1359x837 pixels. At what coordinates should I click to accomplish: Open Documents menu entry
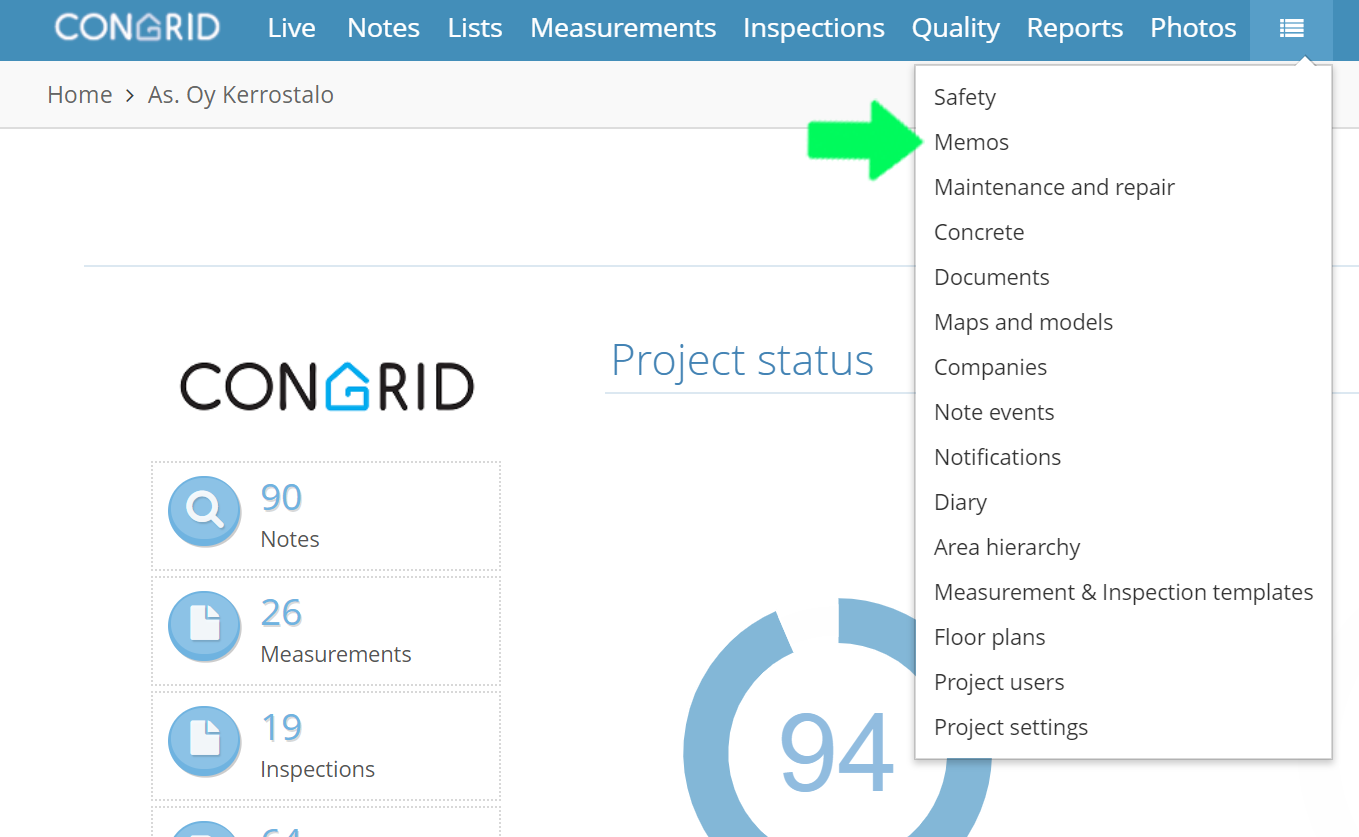[992, 277]
